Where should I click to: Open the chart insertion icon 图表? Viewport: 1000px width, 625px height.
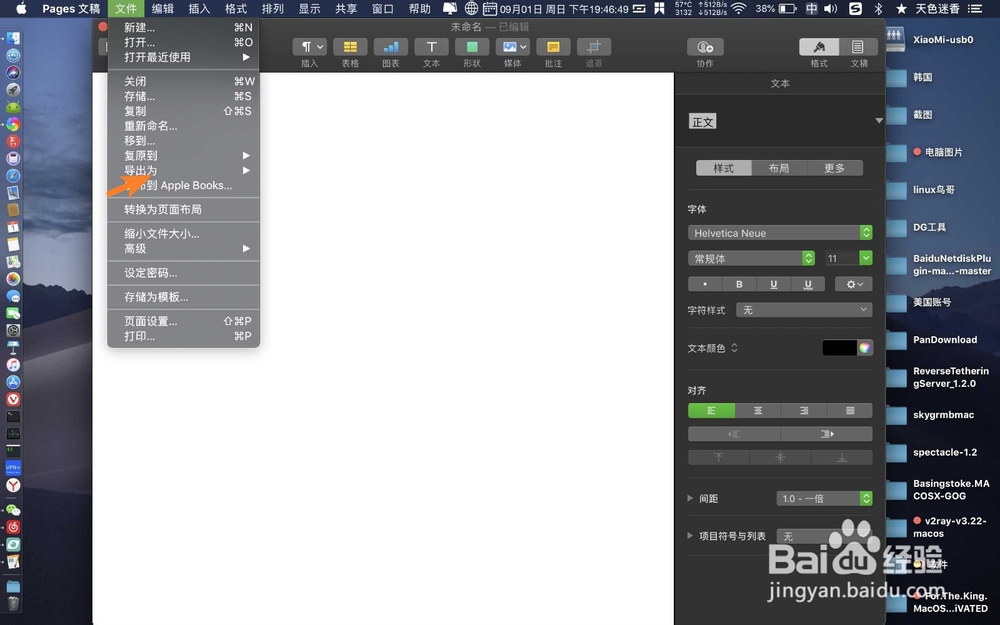tap(390, 48)
